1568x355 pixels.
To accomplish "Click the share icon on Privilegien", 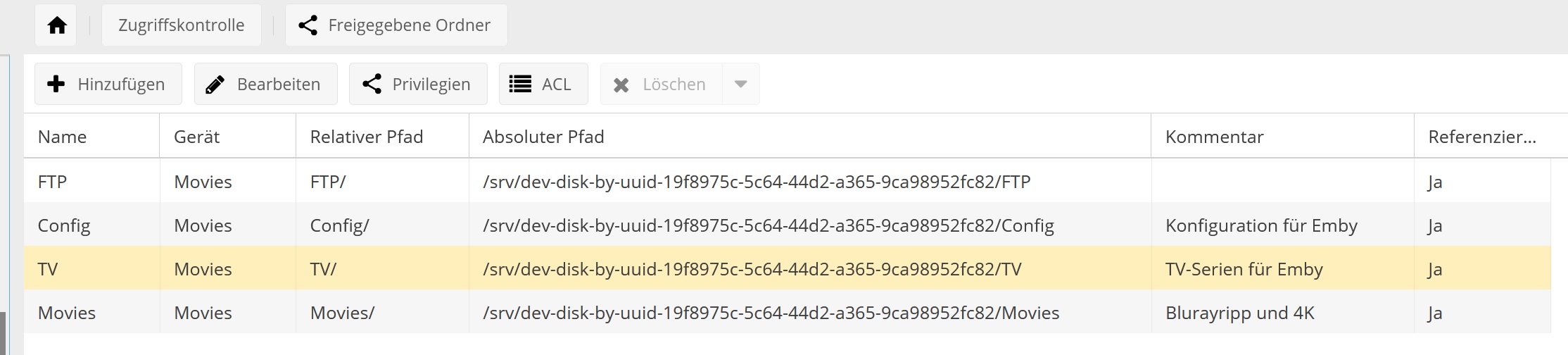I will click(372, 84).
